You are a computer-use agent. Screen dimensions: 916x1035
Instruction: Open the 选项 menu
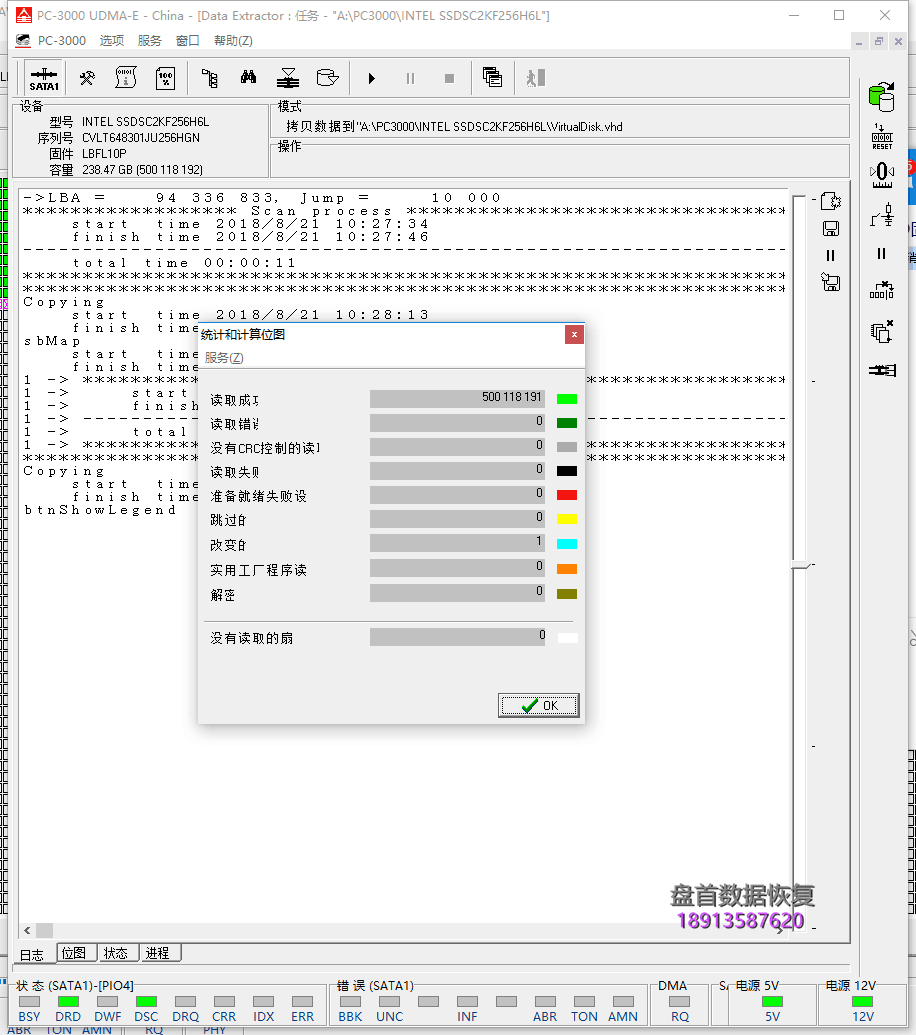tap(112, 41)
